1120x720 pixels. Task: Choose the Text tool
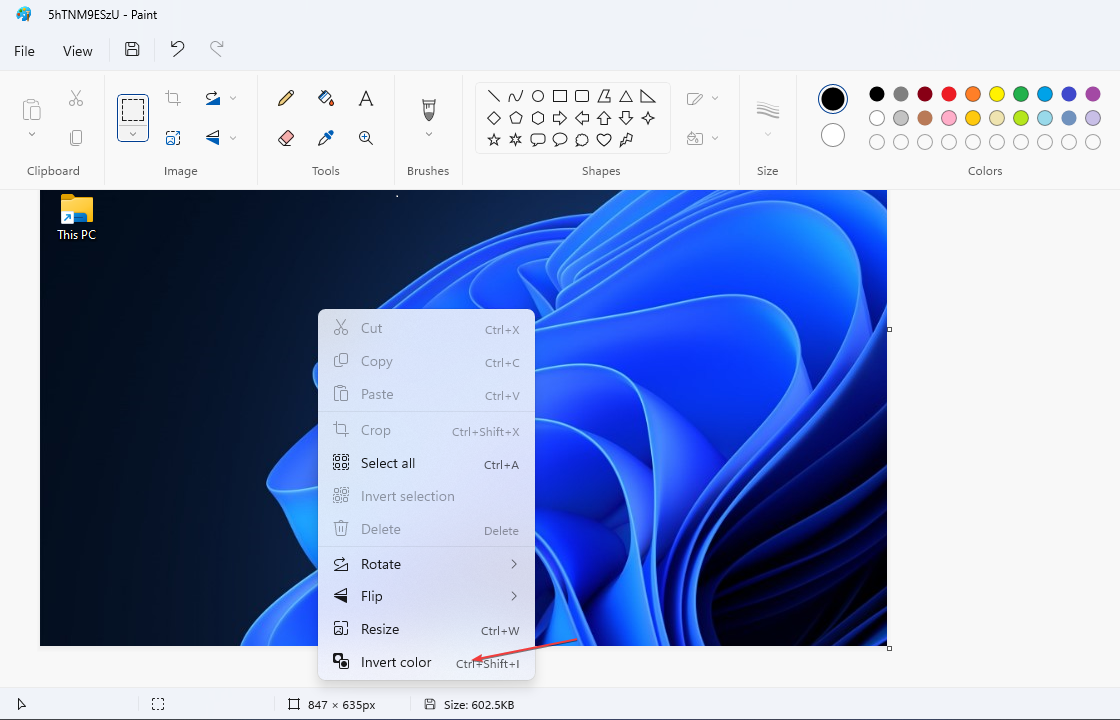[x=366, y=98]
